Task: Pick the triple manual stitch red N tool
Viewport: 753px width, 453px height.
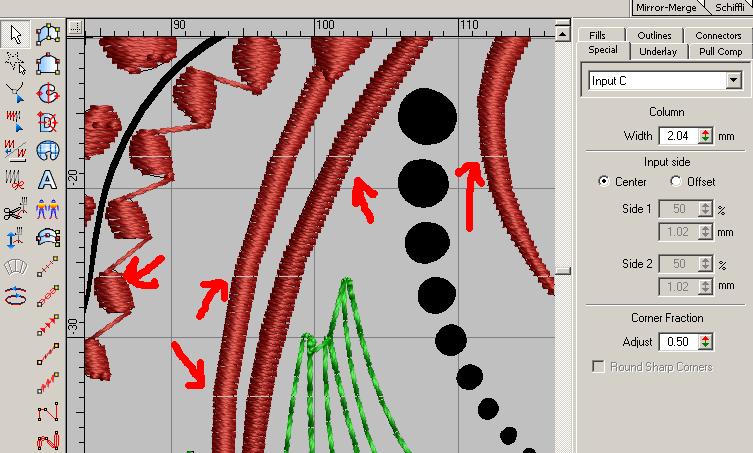Action: (x=48, y=440)
